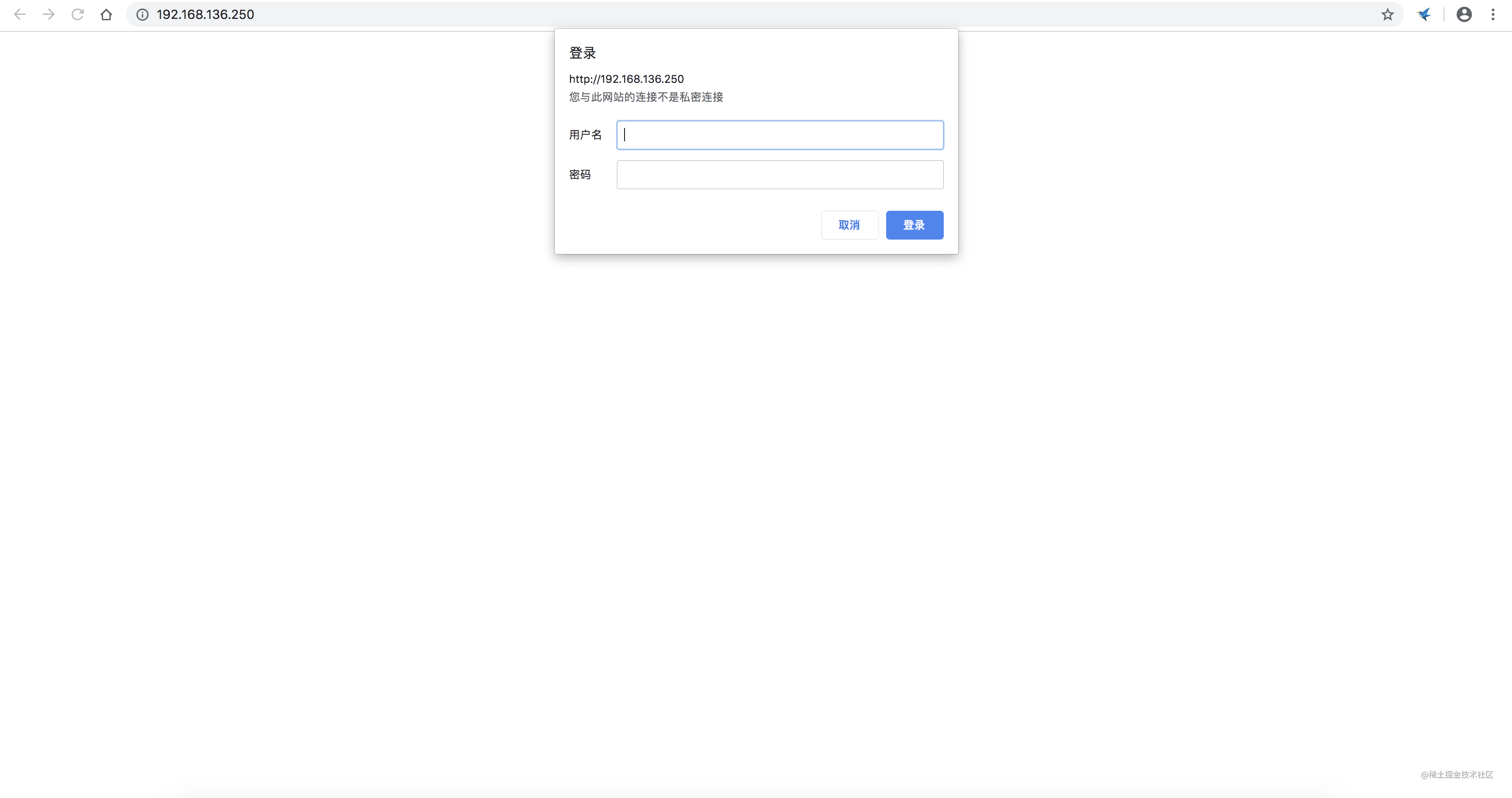The width and height of the screenshot is (1512, 798).
Task: Reload the current page
Action: [x=77, y=15]
